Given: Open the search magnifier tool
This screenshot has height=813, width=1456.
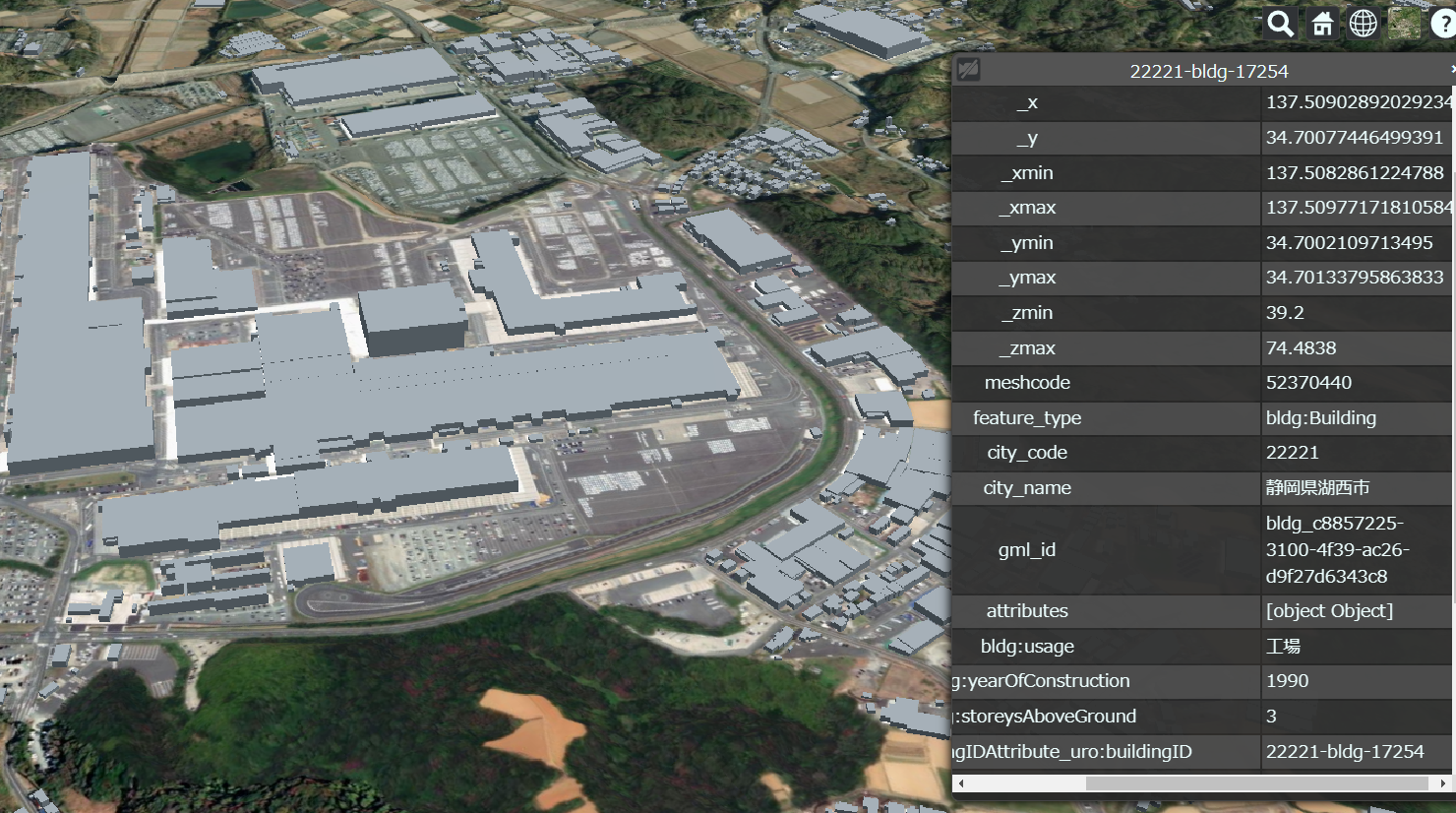Looking at the screenshot, I should 1280,24.
